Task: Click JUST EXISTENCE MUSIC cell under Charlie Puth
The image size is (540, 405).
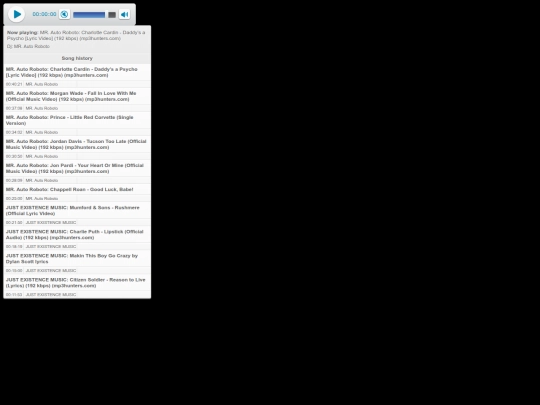Action: (x=50, y=247)
